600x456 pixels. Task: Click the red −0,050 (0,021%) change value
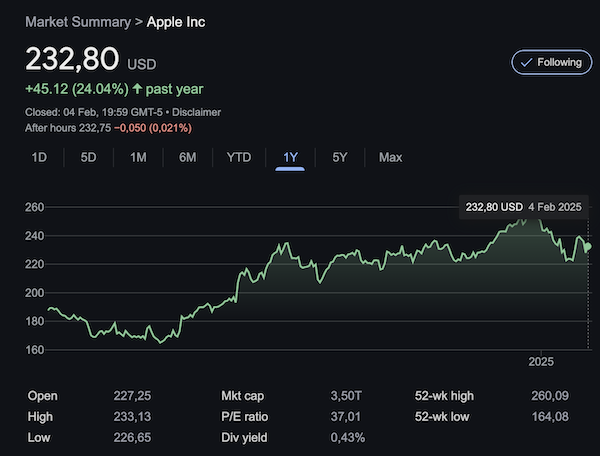(x=153, y=128)
